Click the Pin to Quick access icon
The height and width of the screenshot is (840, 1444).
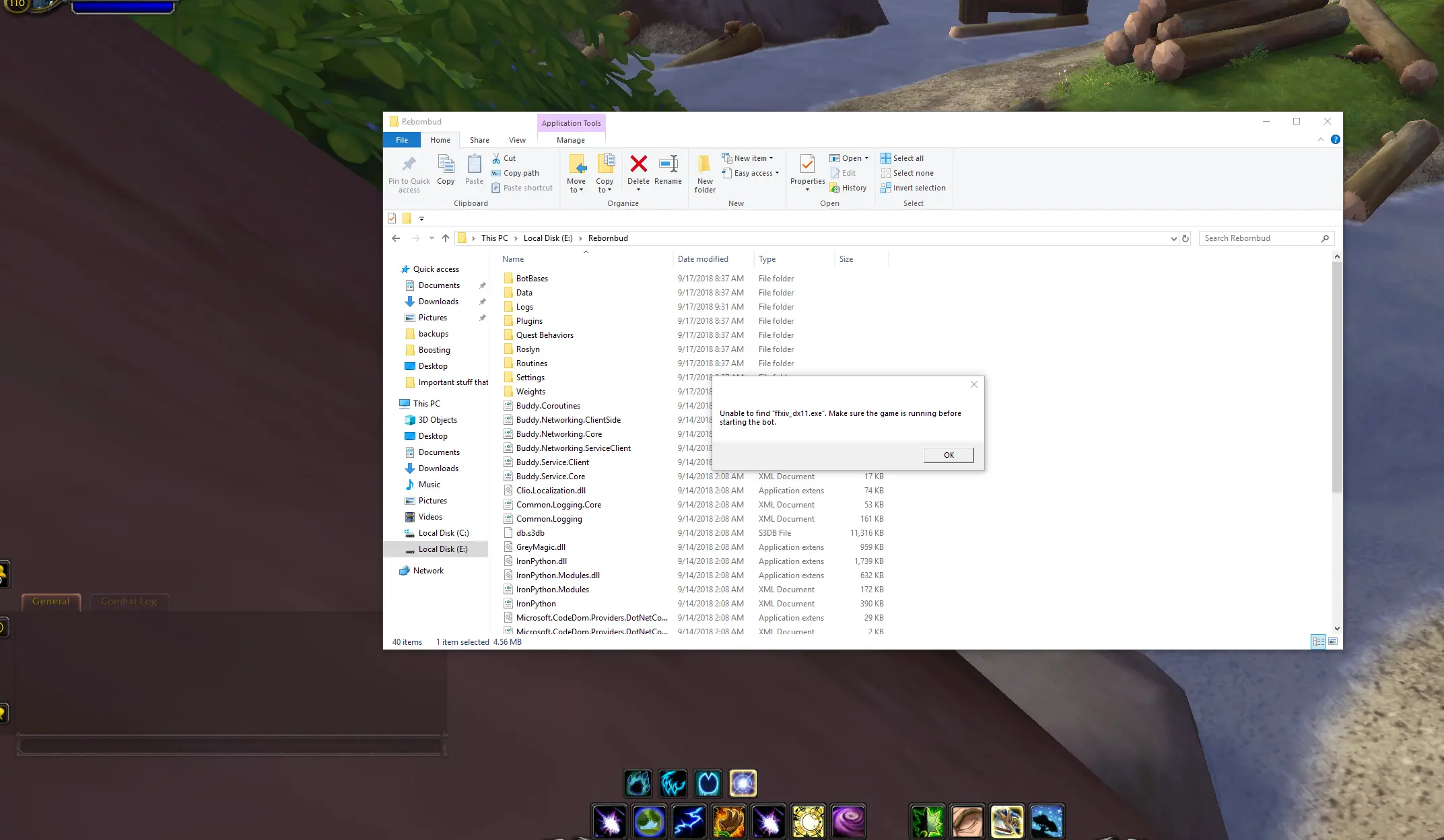pos(409,164)
